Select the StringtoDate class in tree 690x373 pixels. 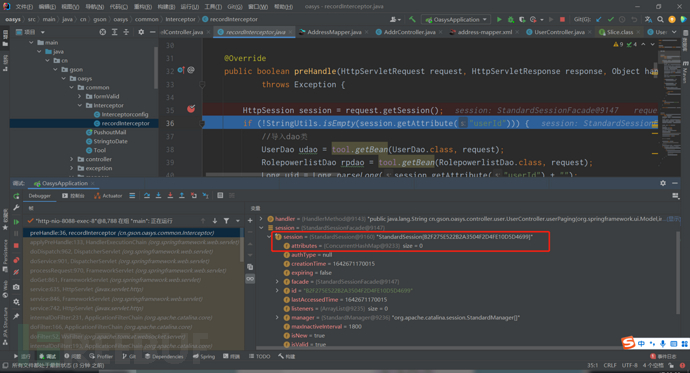click(x=110, y=141)
